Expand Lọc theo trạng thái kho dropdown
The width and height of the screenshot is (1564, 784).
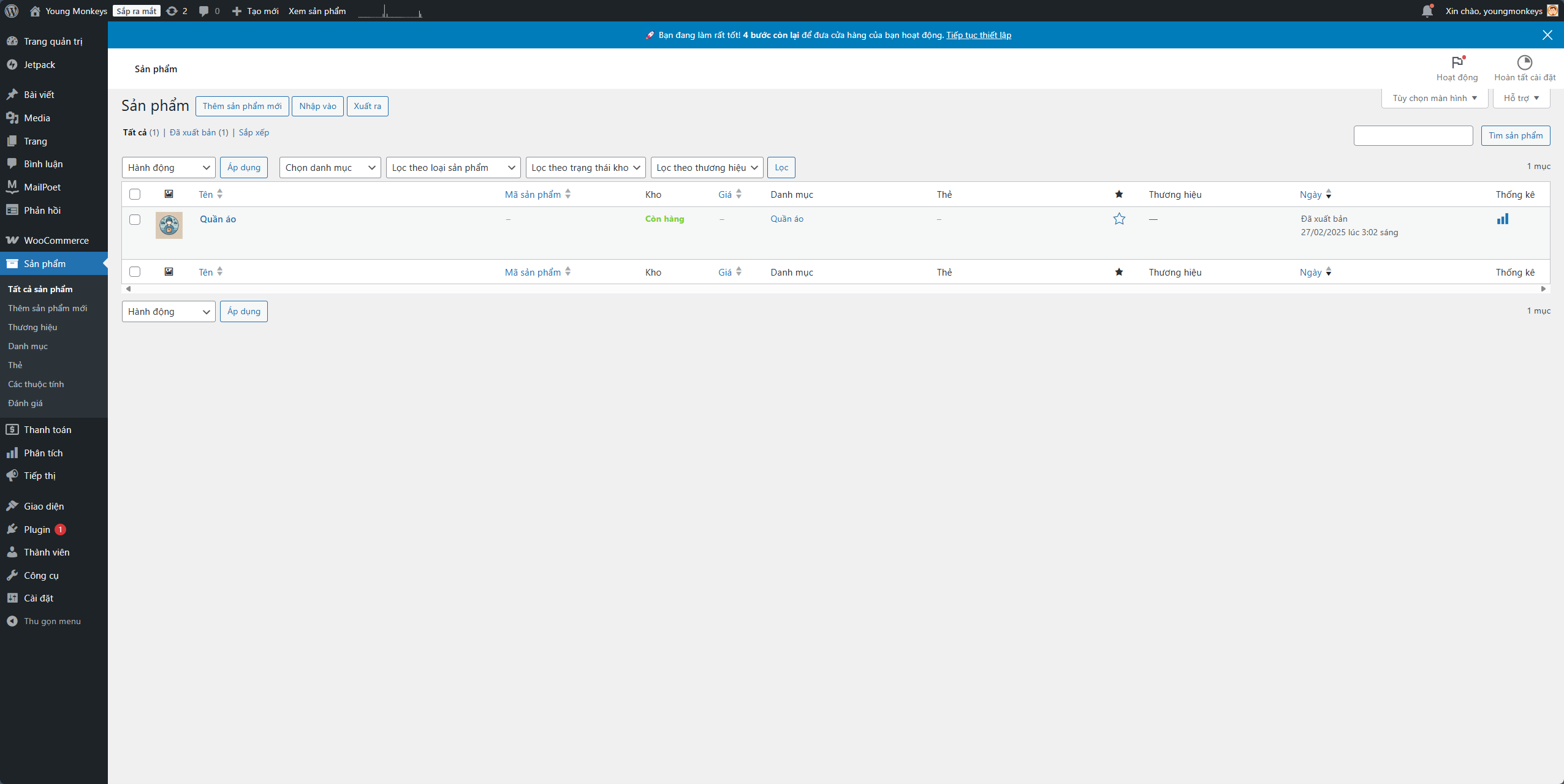click(585, 168)
